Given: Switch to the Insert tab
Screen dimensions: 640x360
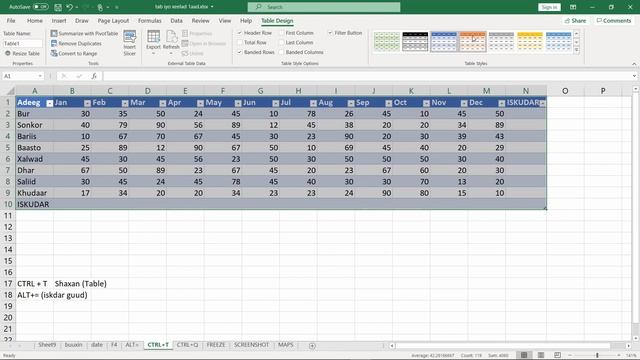Looking at the screenshot, I should click(x=59, y=20).
